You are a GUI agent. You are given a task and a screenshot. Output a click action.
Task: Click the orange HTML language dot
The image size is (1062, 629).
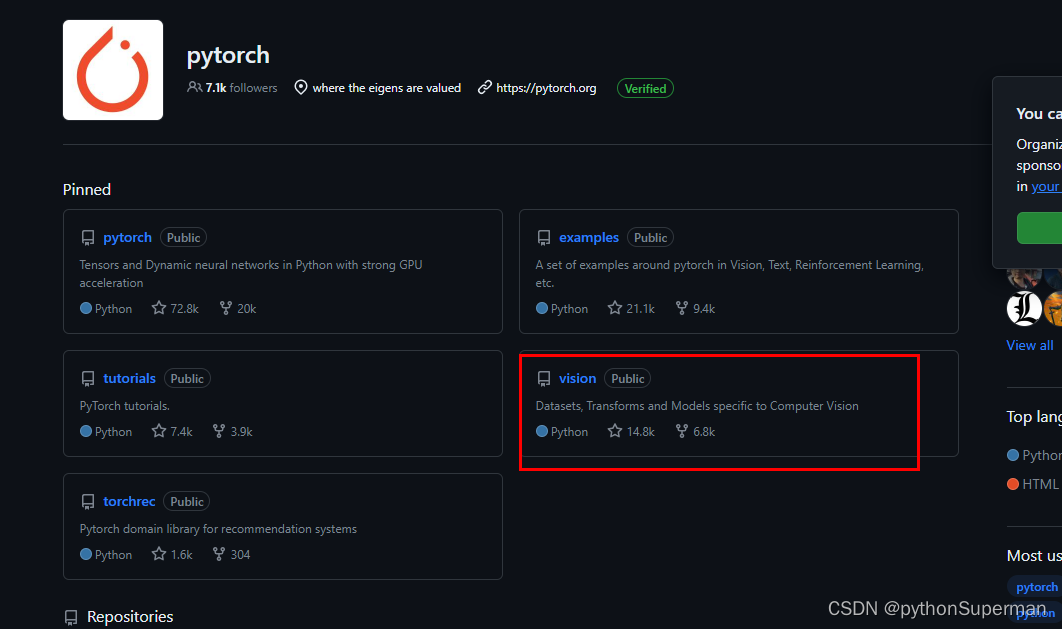tap(1013, 484)
